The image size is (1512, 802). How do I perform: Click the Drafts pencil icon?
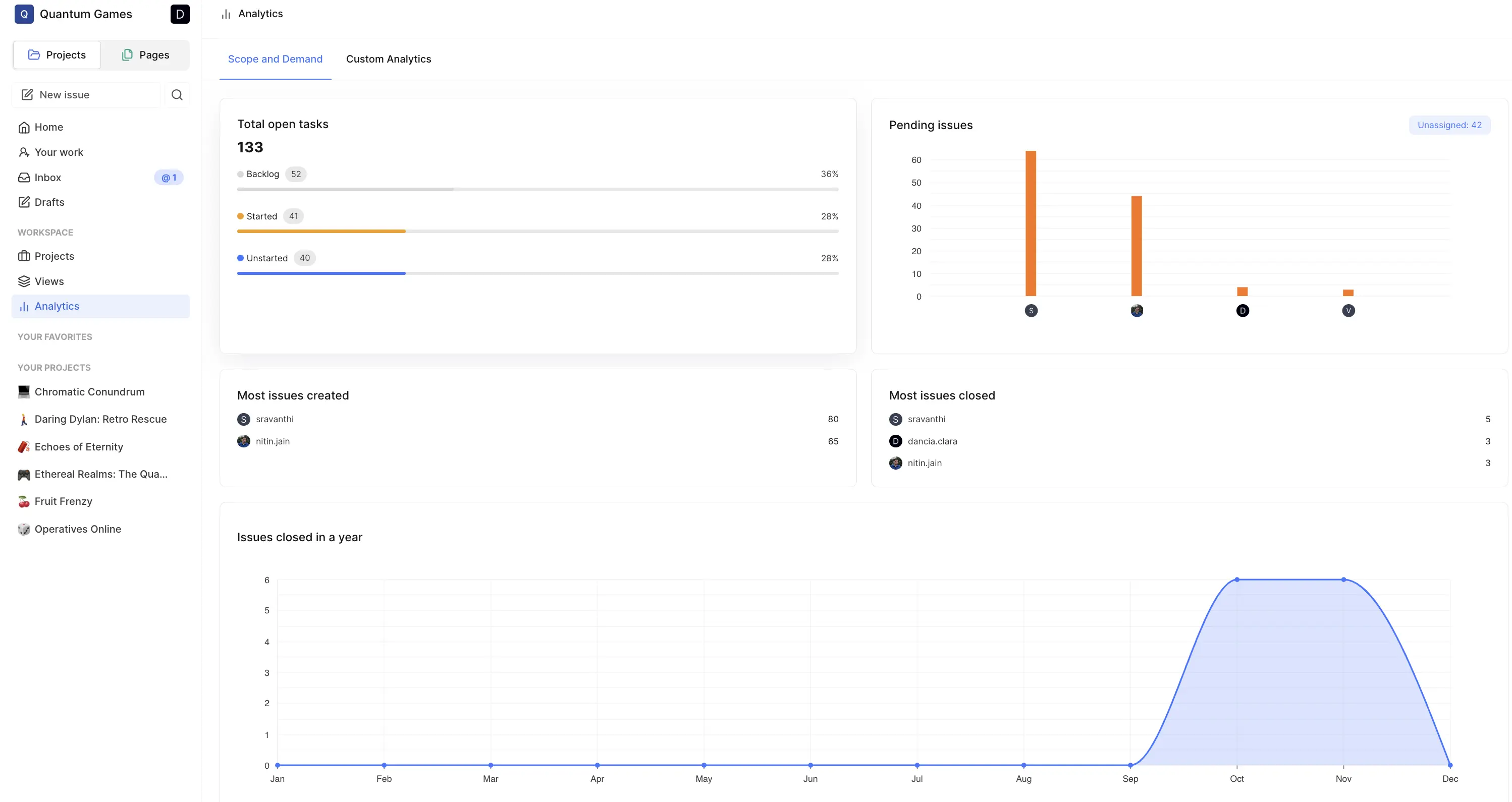click(24, 202)
